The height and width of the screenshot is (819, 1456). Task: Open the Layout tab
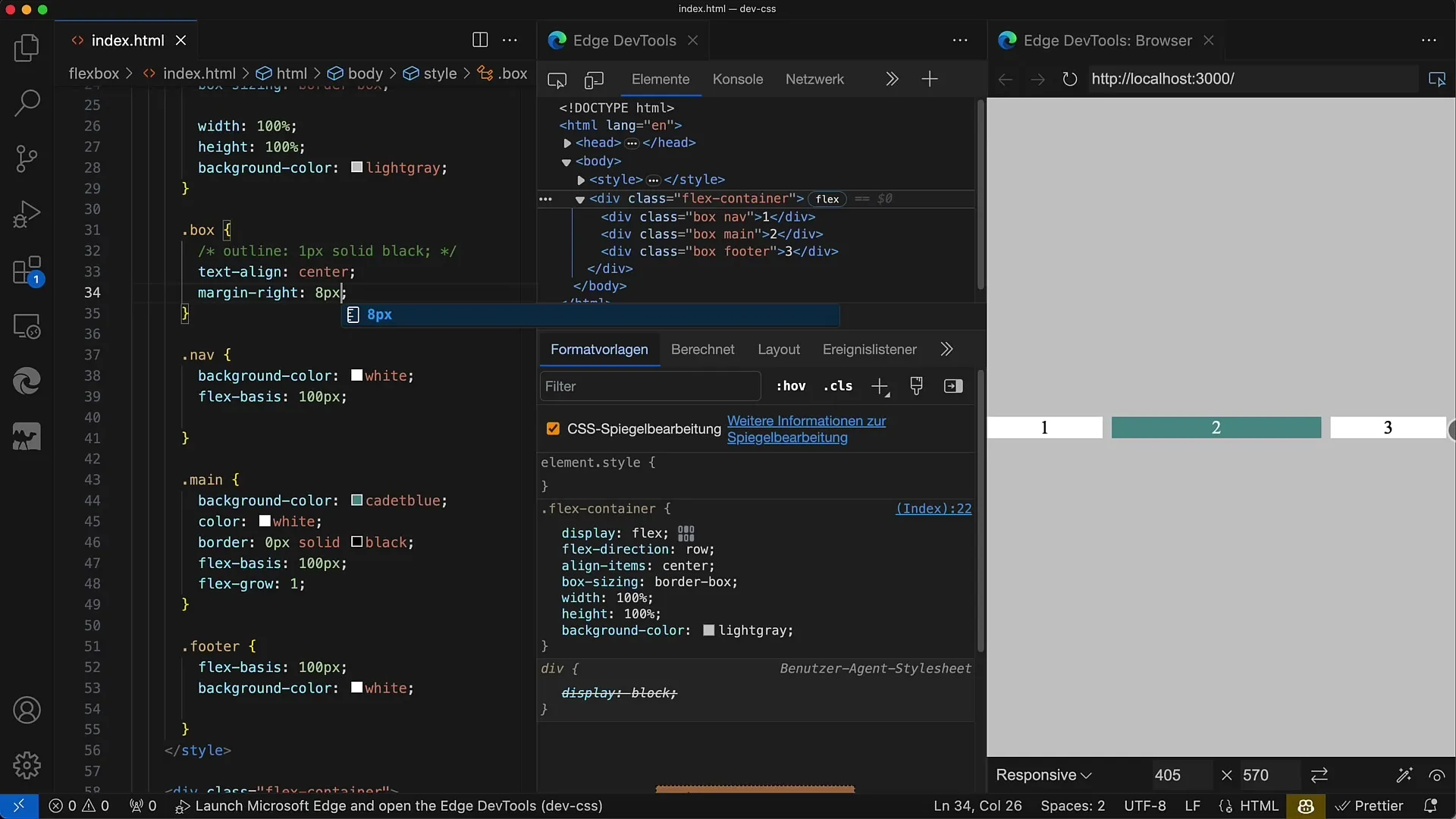click(x=779, y=349)
